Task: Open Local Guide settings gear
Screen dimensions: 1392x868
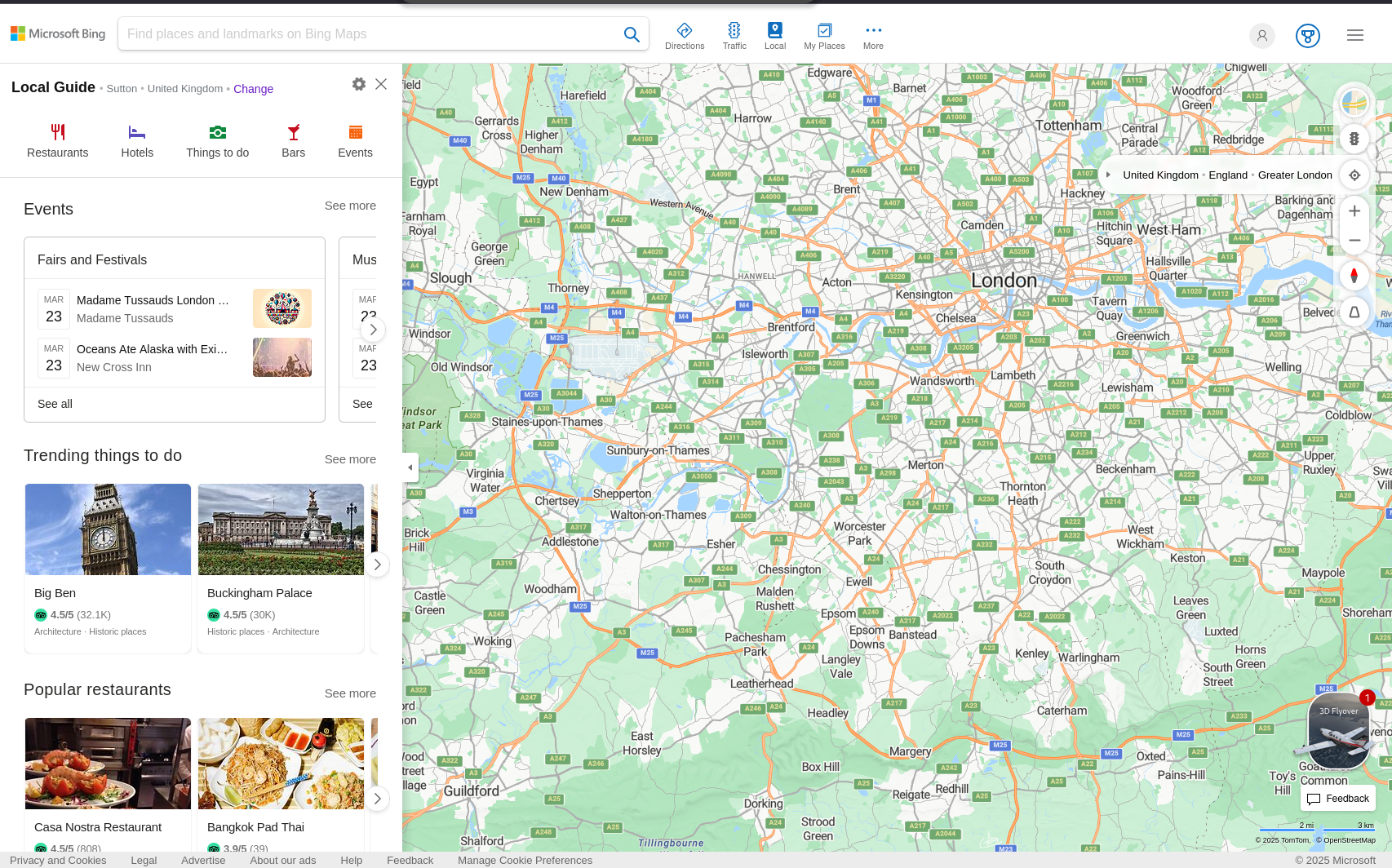Action: click(x=359, y=84)
